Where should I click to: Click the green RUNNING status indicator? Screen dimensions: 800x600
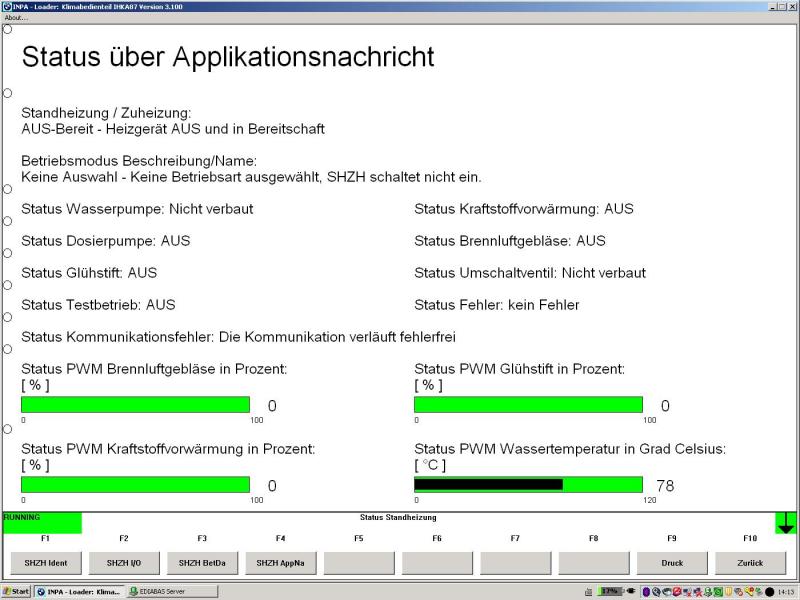(x=42, y=523)
